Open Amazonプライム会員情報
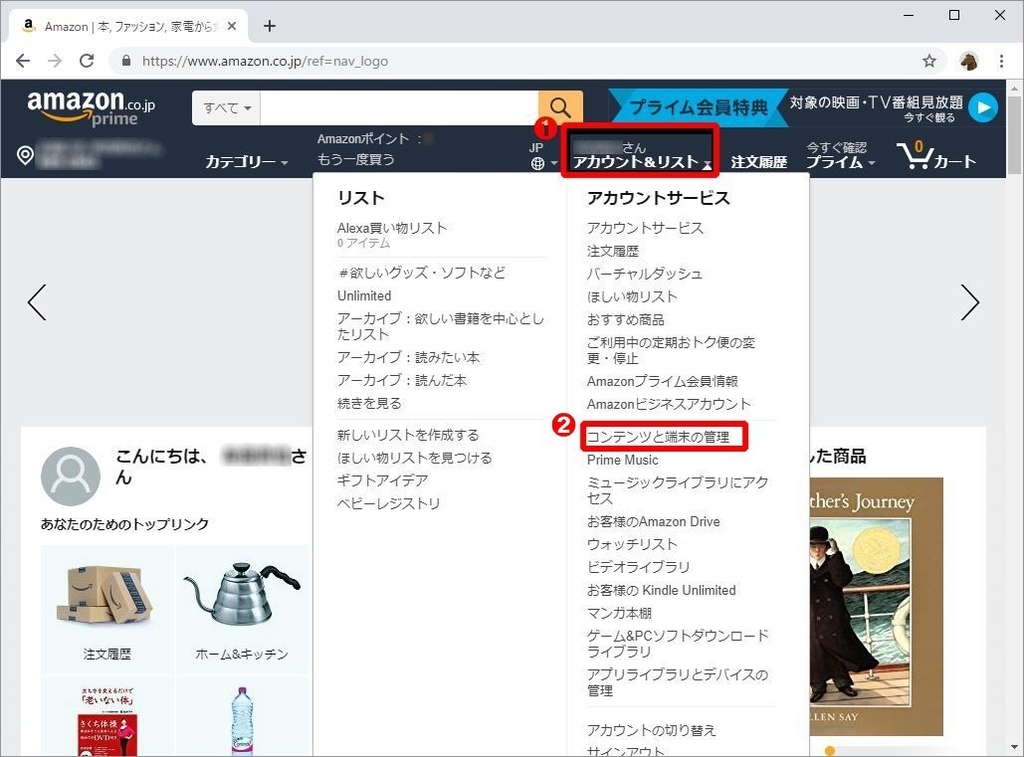The height and width of the screenshot is (757, 1024). (662, 381)
